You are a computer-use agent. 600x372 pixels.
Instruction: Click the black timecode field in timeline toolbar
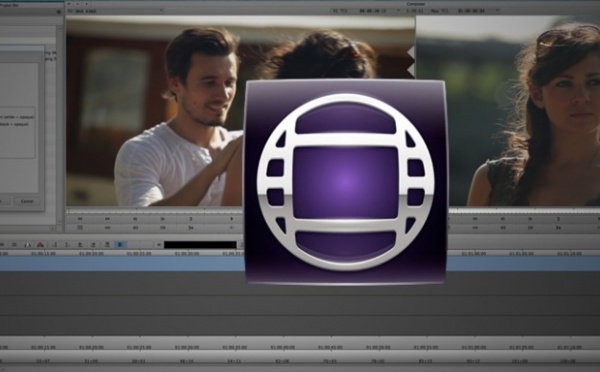(201, 245)
